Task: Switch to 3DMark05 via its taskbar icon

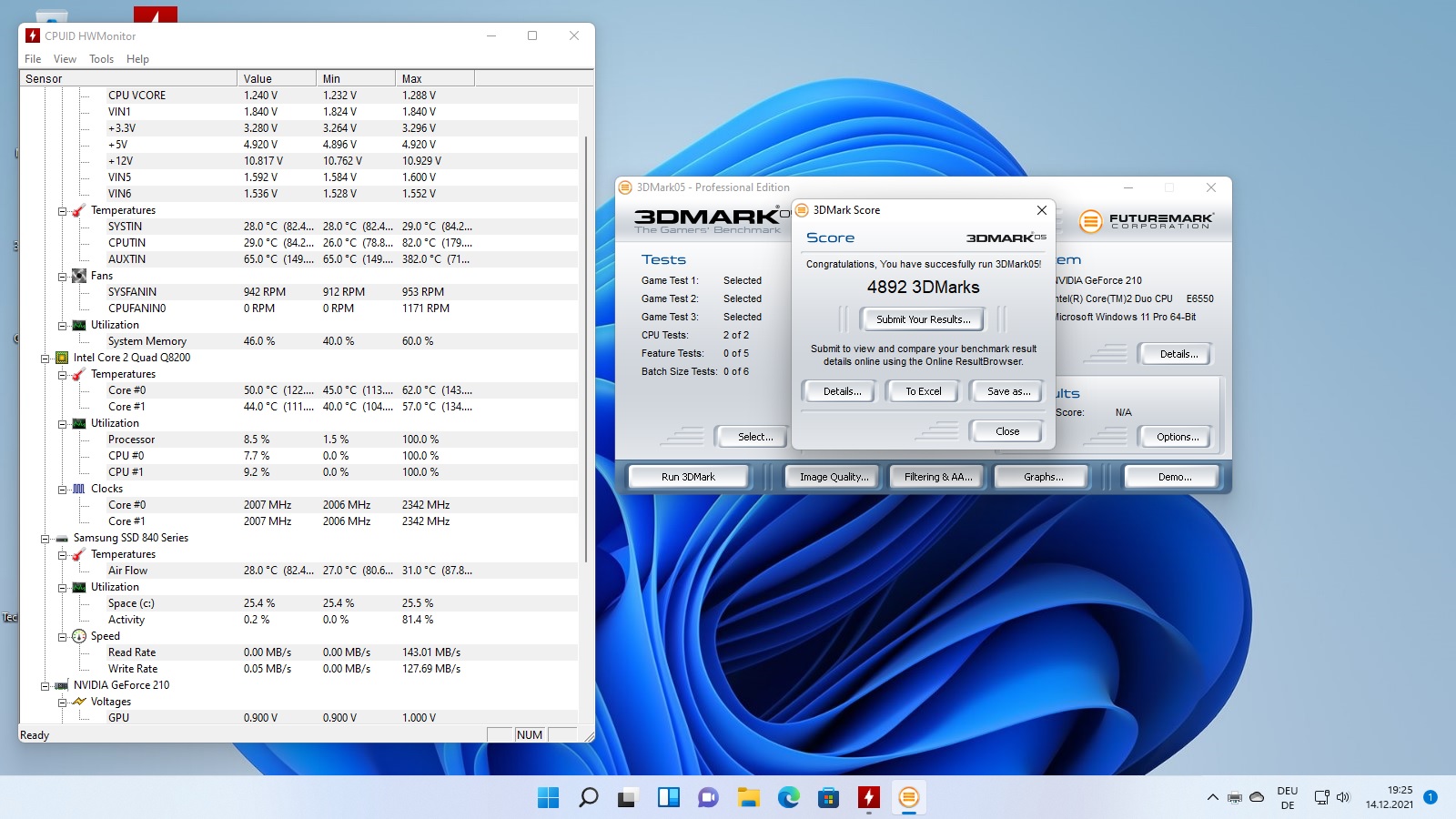Action: [x=908, y=798]
